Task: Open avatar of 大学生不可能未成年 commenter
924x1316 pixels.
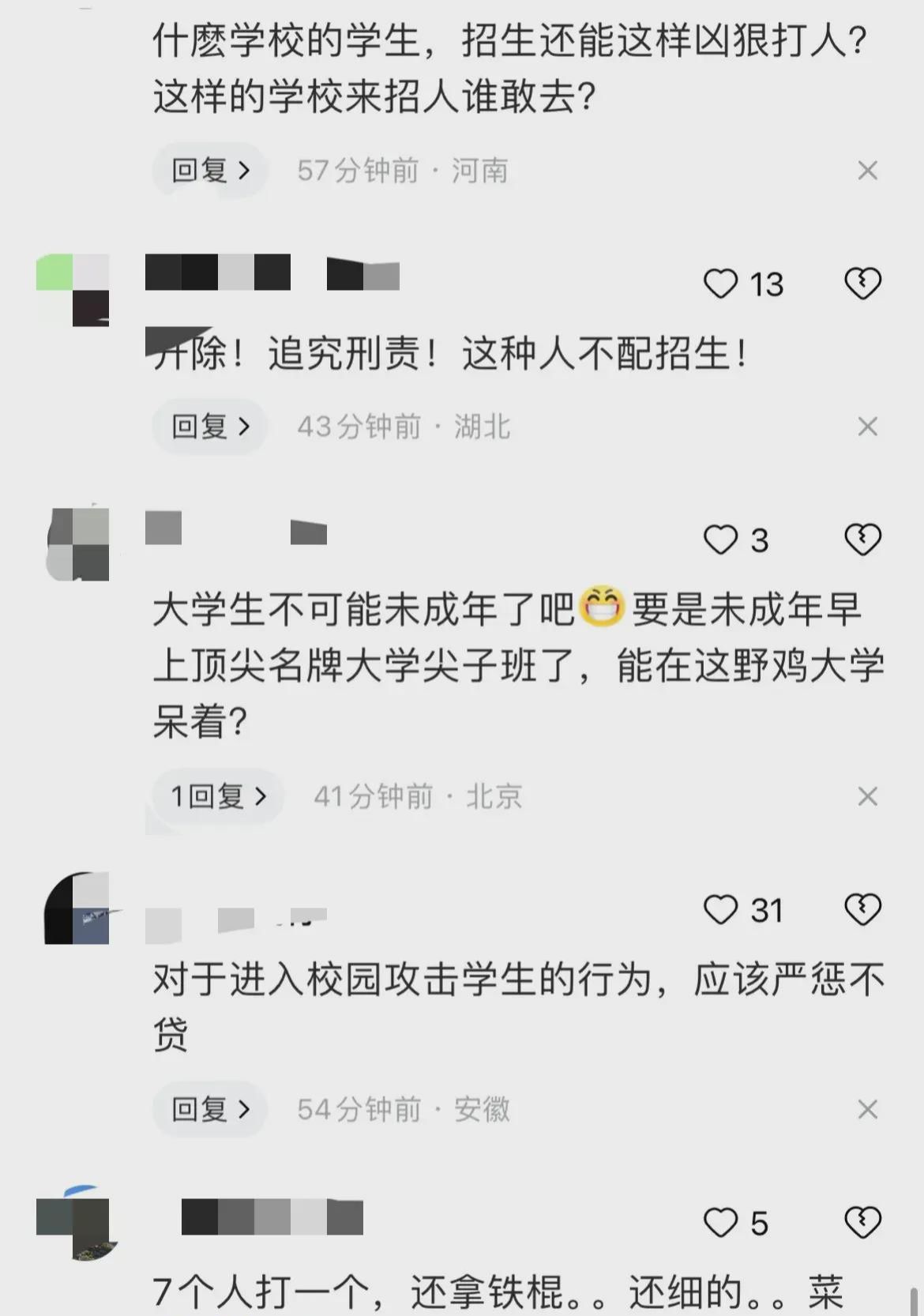Action: click(77, 543)
